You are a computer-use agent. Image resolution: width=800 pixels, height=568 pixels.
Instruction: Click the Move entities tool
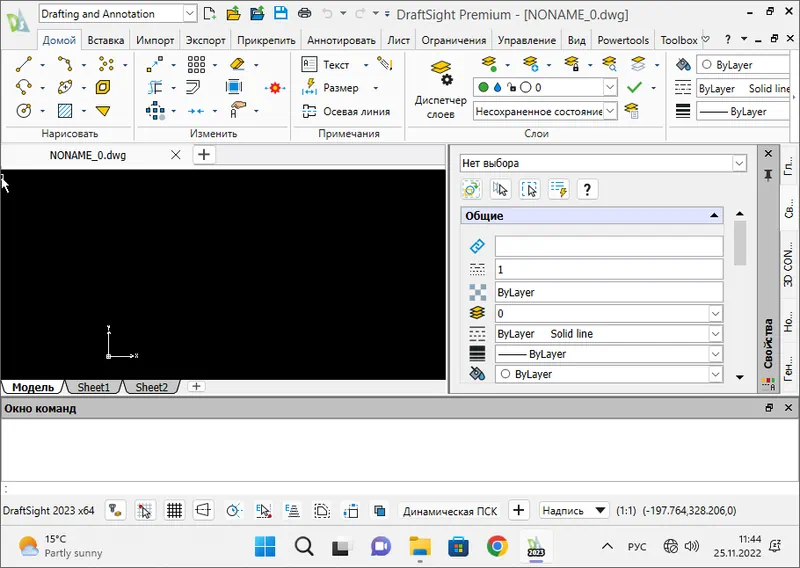(155, 64)
